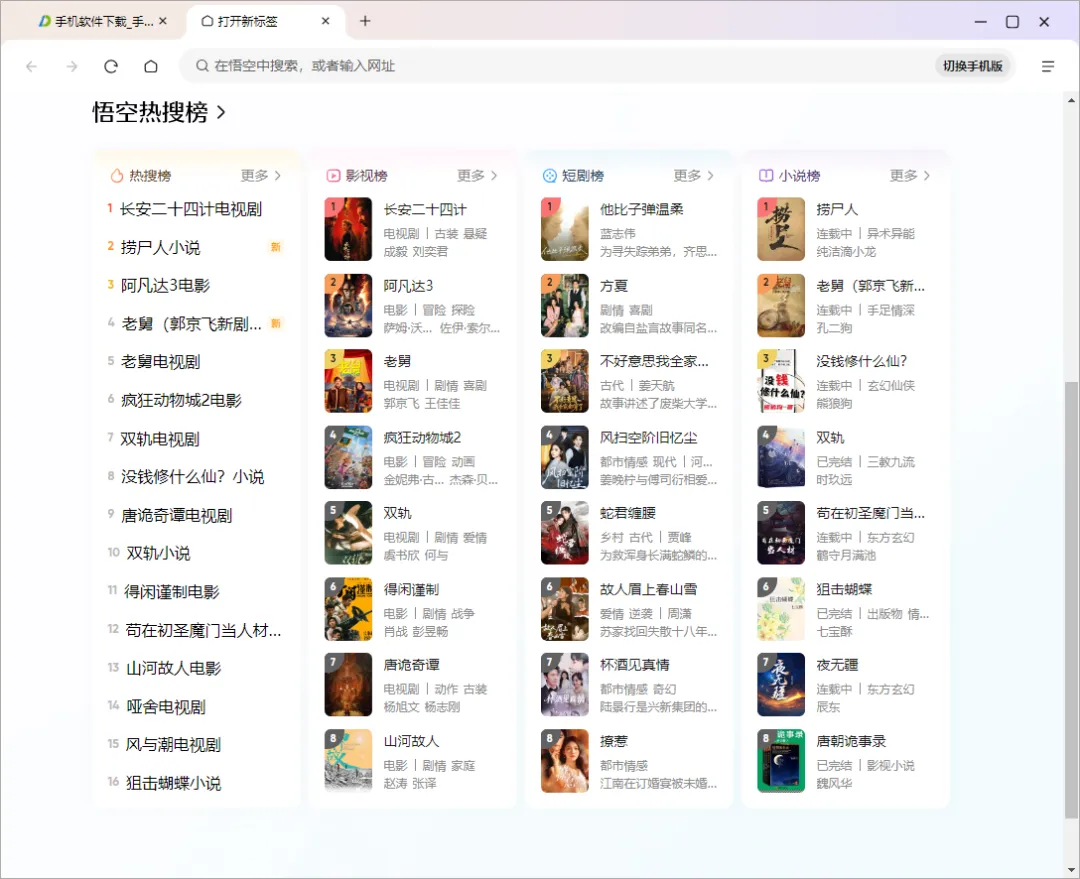Open hot search 长安二十四计电视剧

tap(191, 209)
